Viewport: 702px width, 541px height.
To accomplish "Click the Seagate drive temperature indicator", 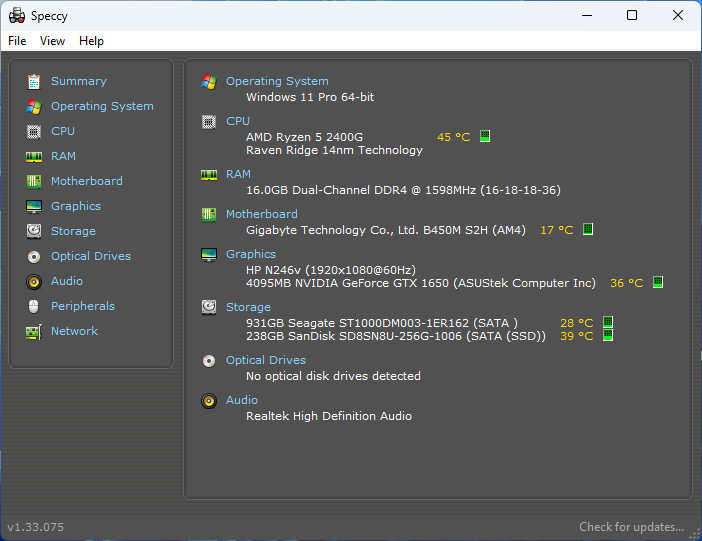I will [x=608, y=322].
